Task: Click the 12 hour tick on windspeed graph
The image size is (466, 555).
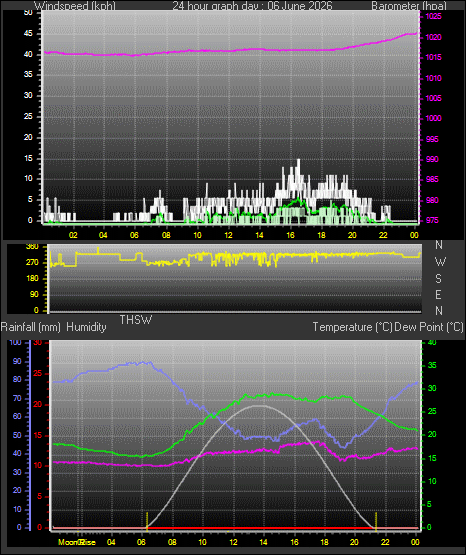Action: (228, 235)
